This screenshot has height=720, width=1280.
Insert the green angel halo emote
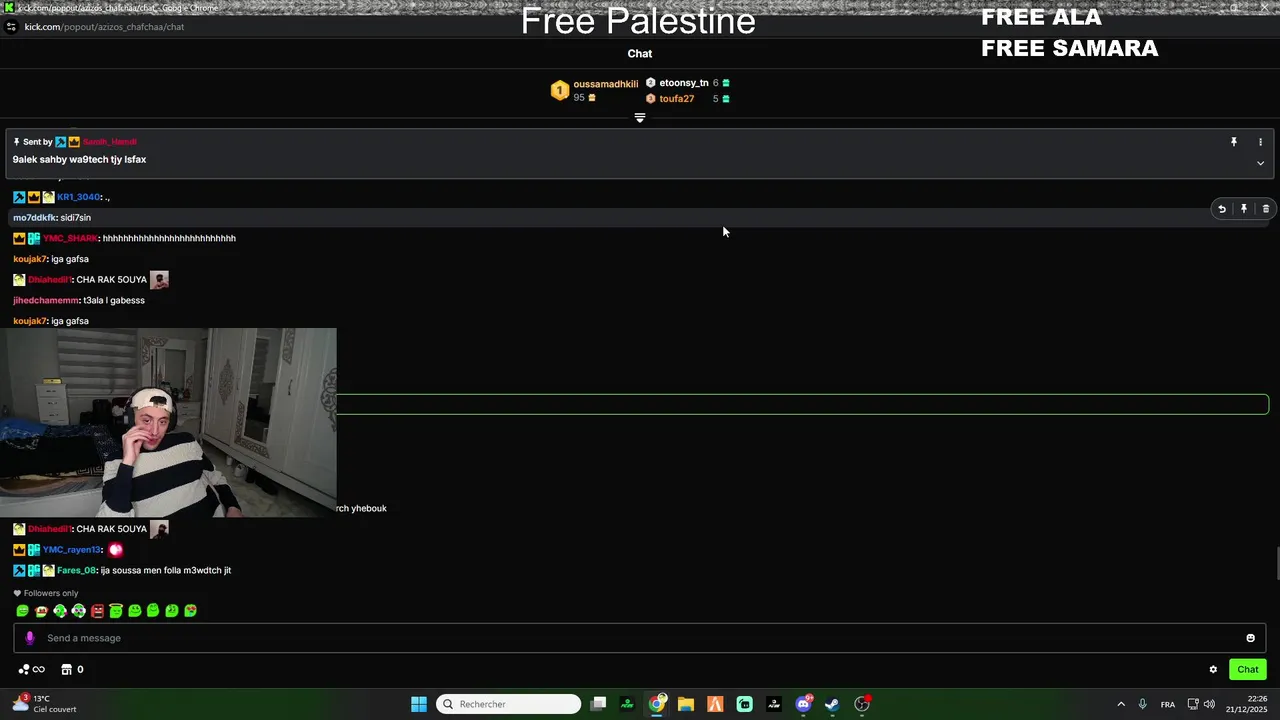click(x=116, y=610)
